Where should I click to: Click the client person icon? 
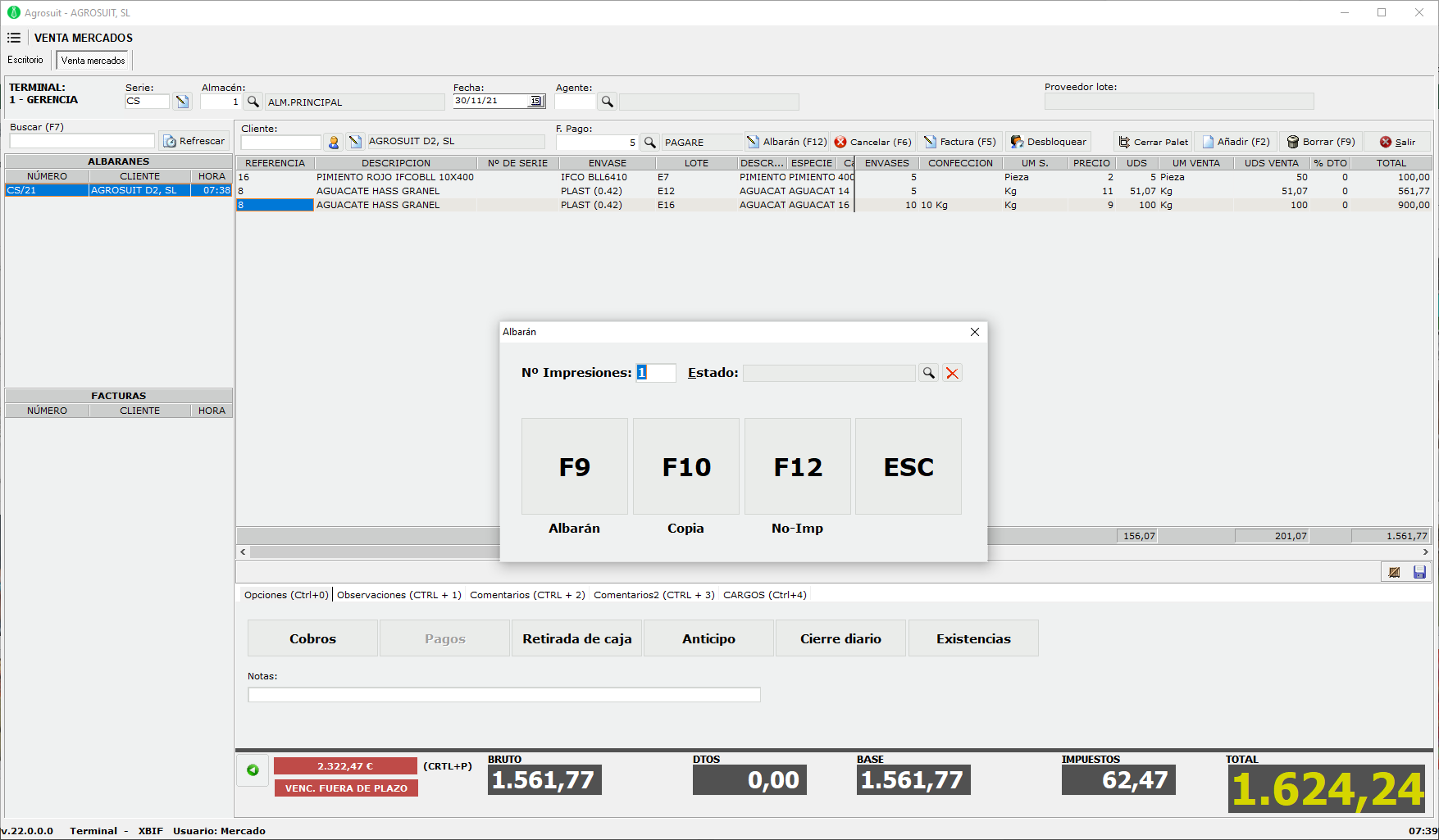coord(334,142)
